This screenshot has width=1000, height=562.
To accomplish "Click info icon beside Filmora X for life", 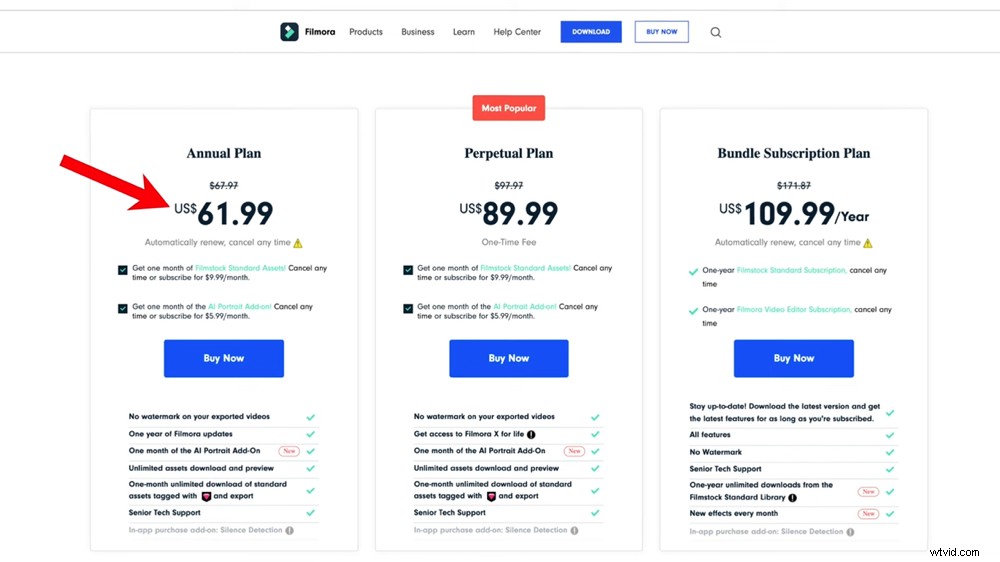I will click(531, 435).
